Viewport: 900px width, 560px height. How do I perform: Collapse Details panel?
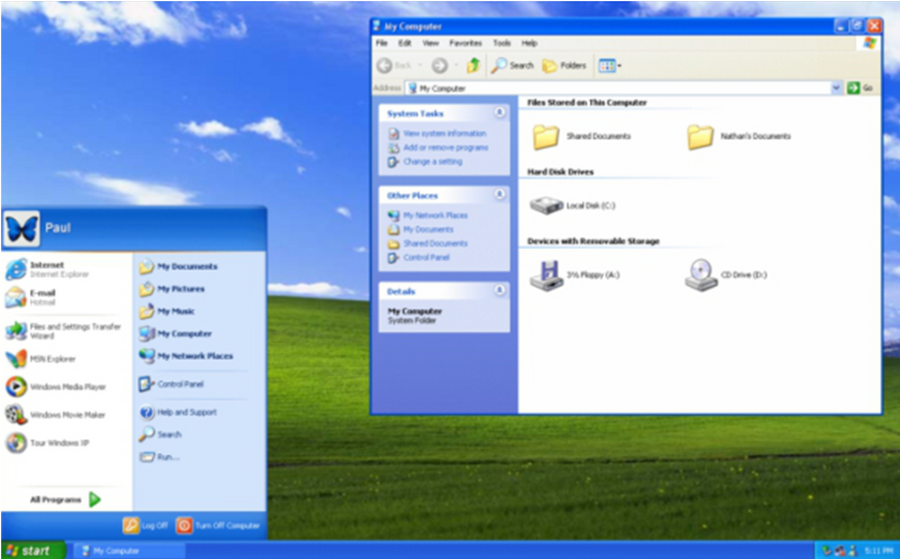coord(499,290)
